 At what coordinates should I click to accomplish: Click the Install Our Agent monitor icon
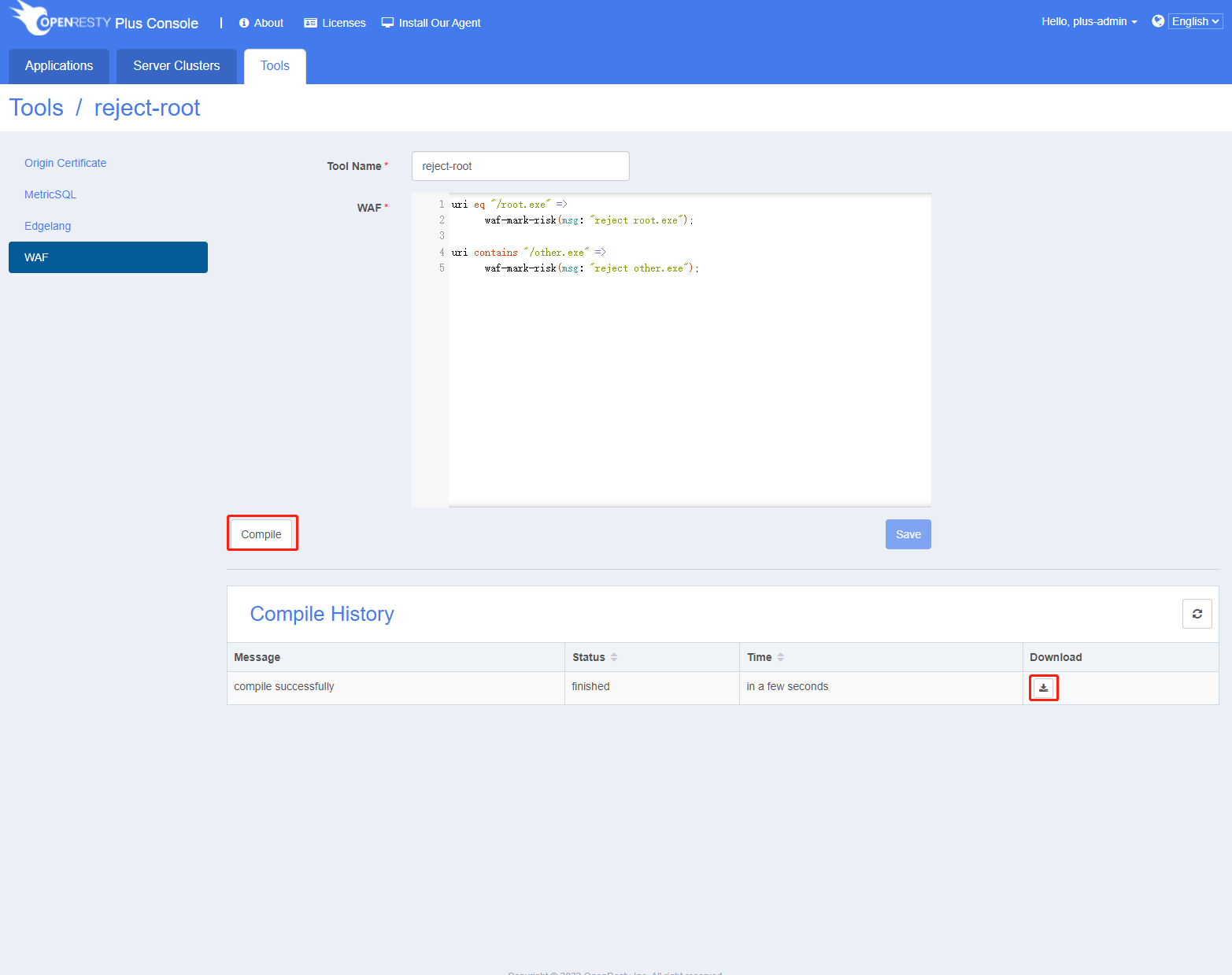[x=387, y=23]
